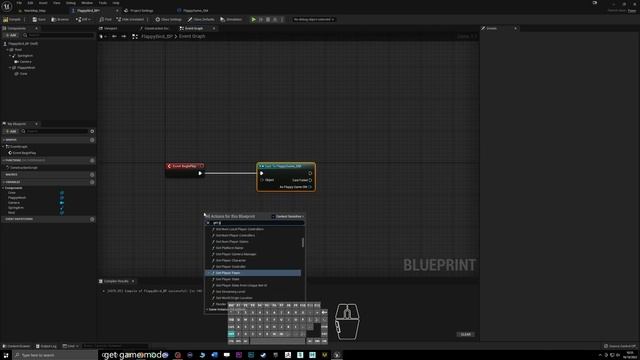Navigate forward in graph history

[x=123, y=36]
